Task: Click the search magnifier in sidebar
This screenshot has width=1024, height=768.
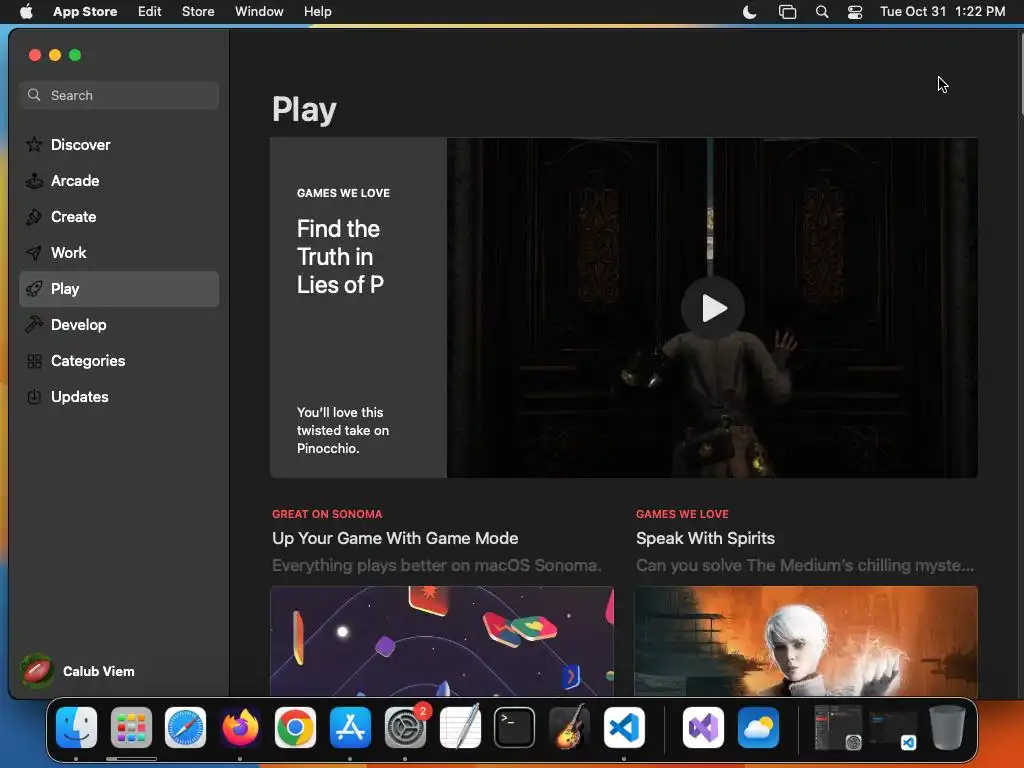Action: [34, 95]
